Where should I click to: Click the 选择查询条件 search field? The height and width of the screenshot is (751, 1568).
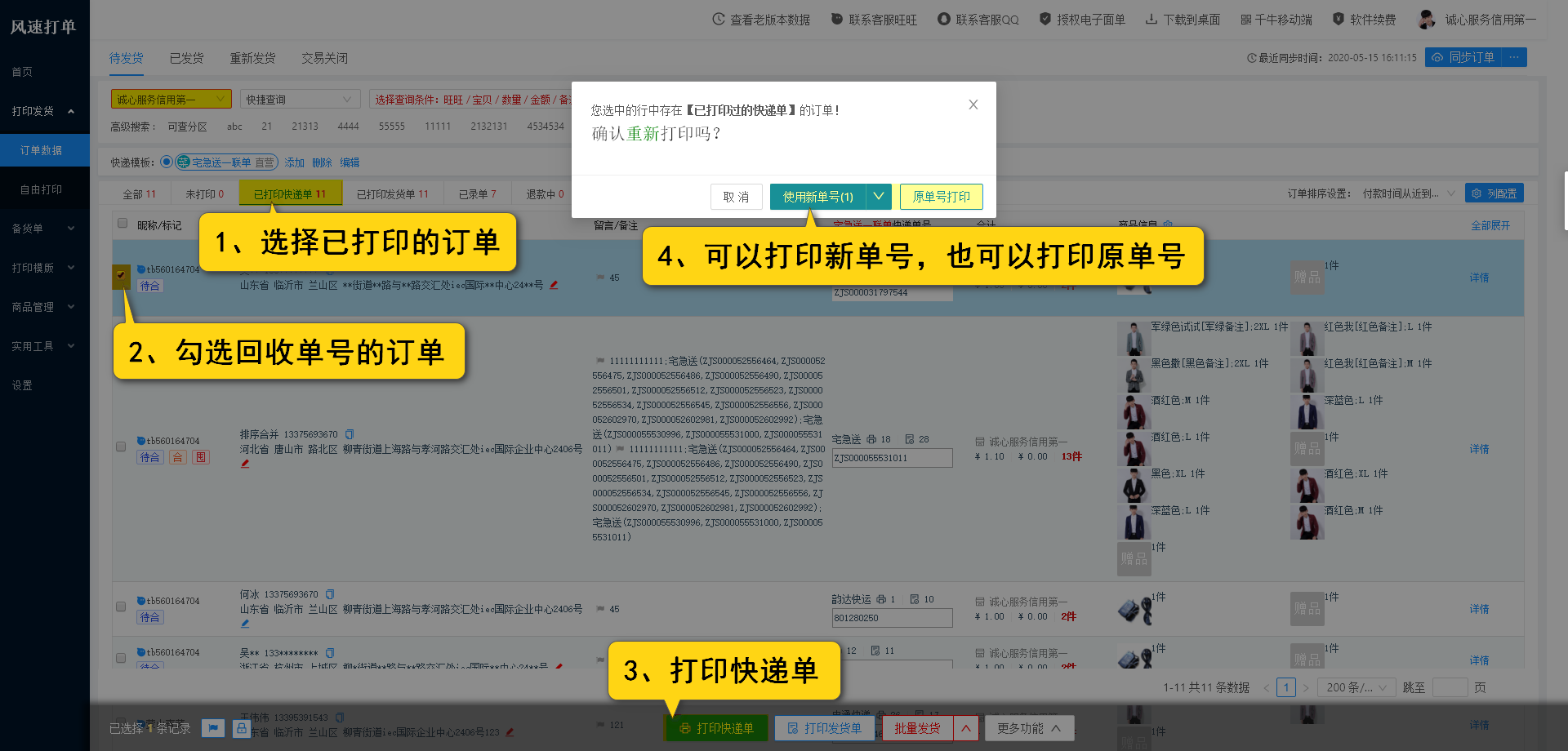(x=470, y=99)
